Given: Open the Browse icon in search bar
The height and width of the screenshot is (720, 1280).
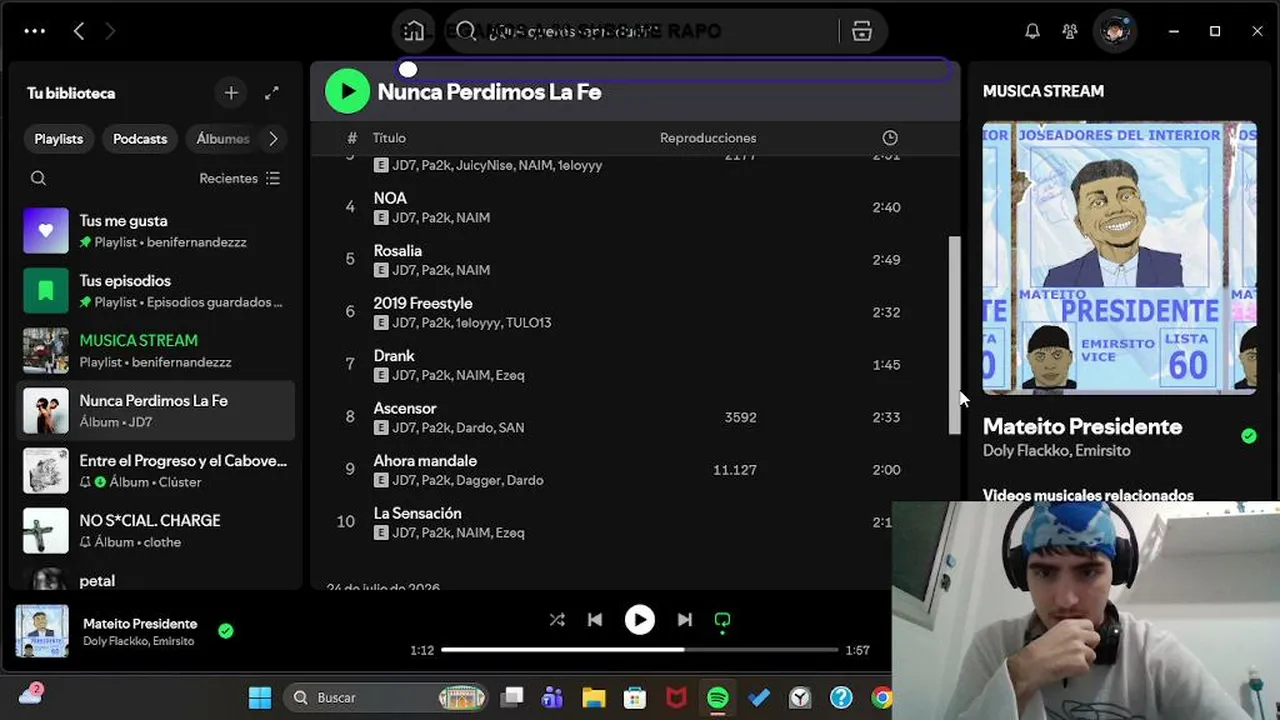Looking at the screenshot, I should 862,31.
